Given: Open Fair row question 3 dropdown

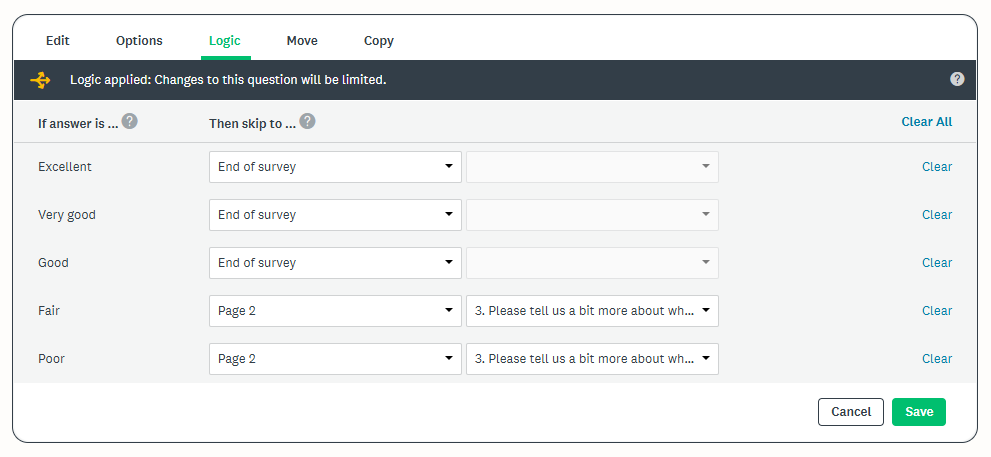Looking at the screenshot, I should (592, 311).
